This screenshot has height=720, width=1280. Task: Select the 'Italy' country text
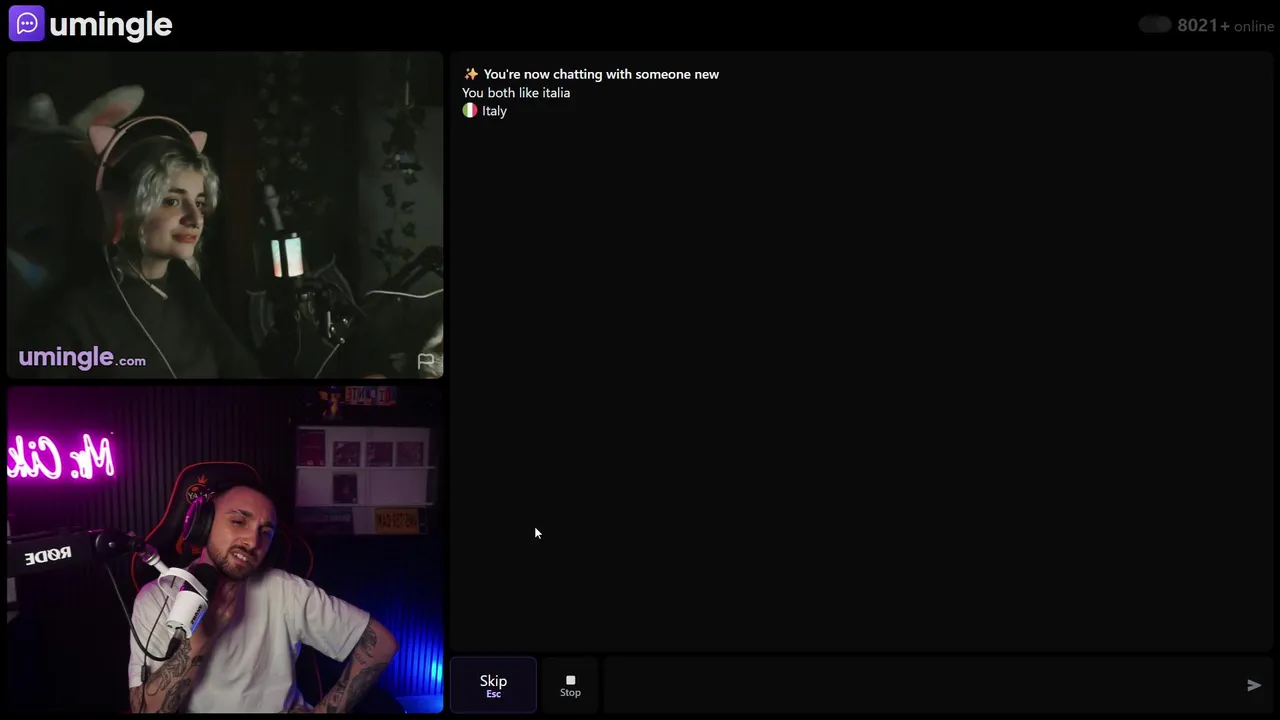click(494, 111)
